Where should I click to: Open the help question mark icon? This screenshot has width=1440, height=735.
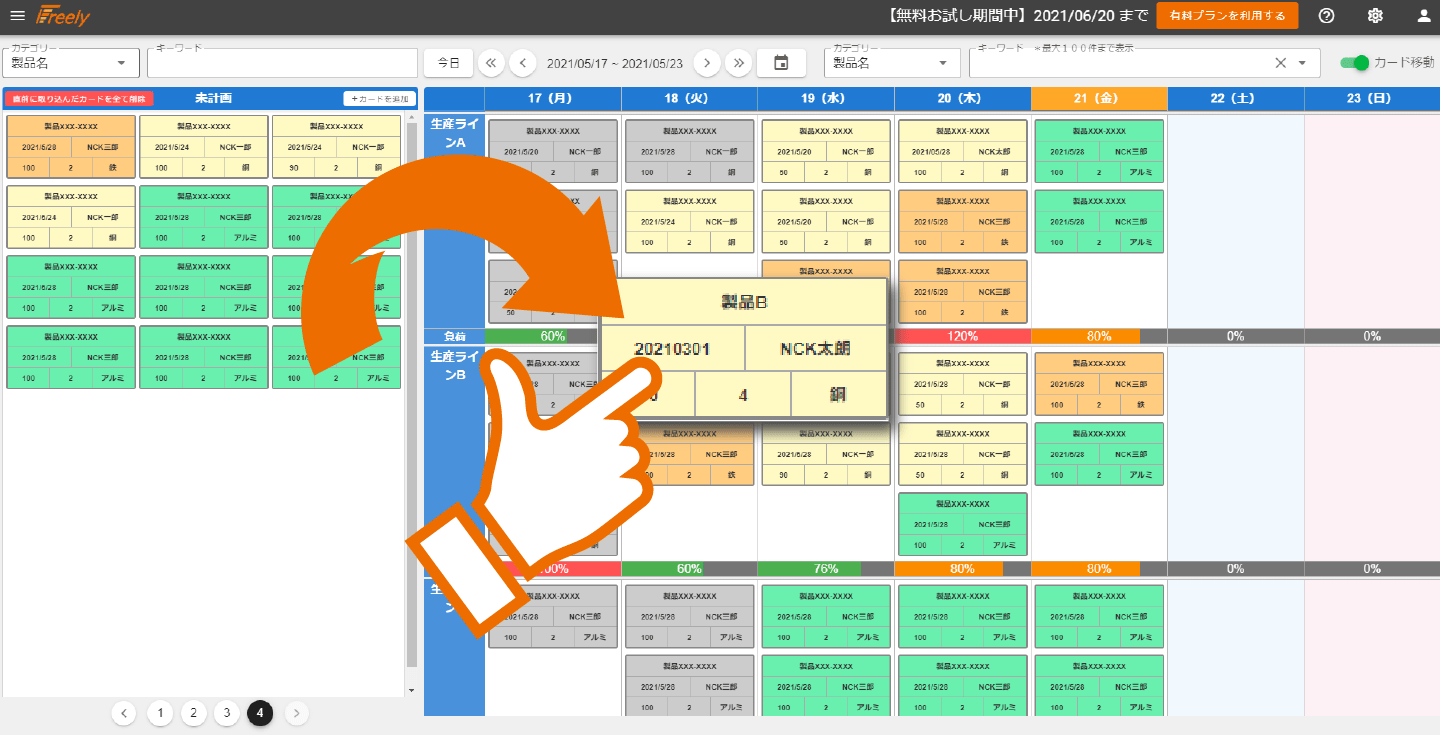tap(1327, 16)
